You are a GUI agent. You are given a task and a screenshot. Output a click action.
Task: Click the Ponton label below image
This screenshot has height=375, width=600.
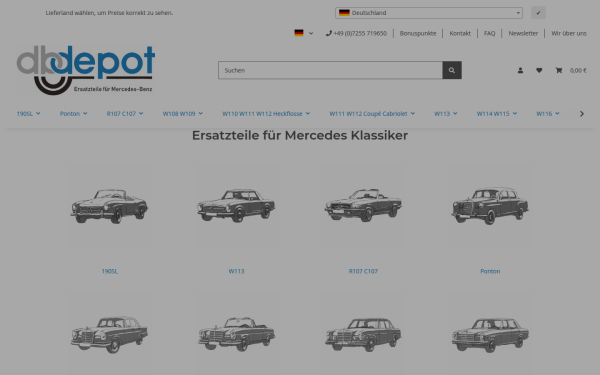coord(490,271)
